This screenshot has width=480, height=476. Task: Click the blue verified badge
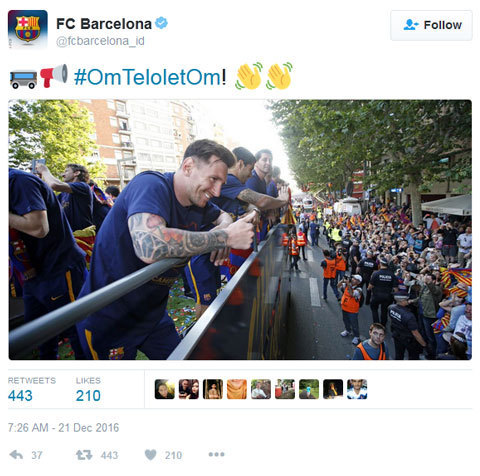pyautogui.click(x=162, y=23)
